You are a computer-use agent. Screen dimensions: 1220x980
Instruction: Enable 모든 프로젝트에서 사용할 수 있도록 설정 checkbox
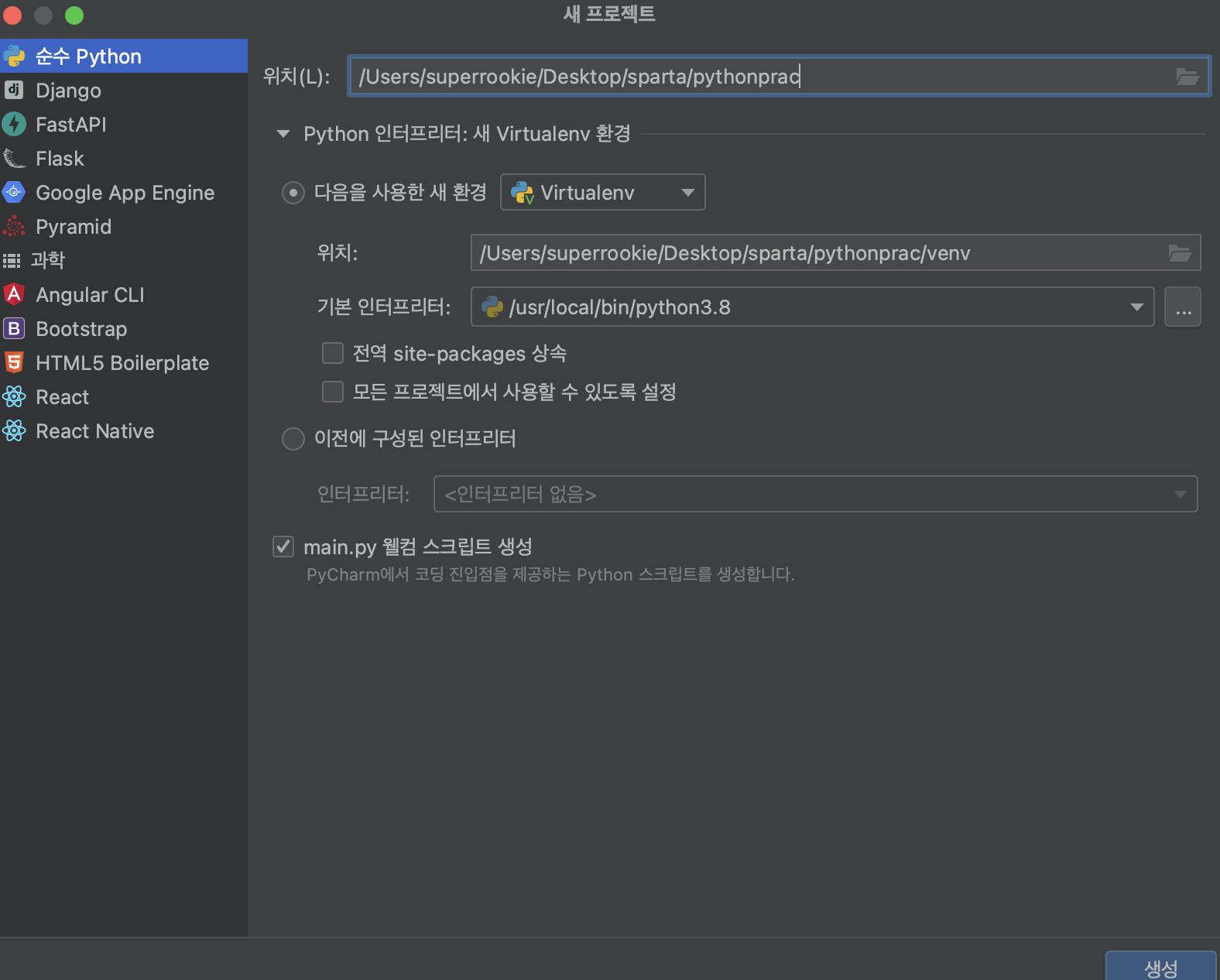click(333, 392)
